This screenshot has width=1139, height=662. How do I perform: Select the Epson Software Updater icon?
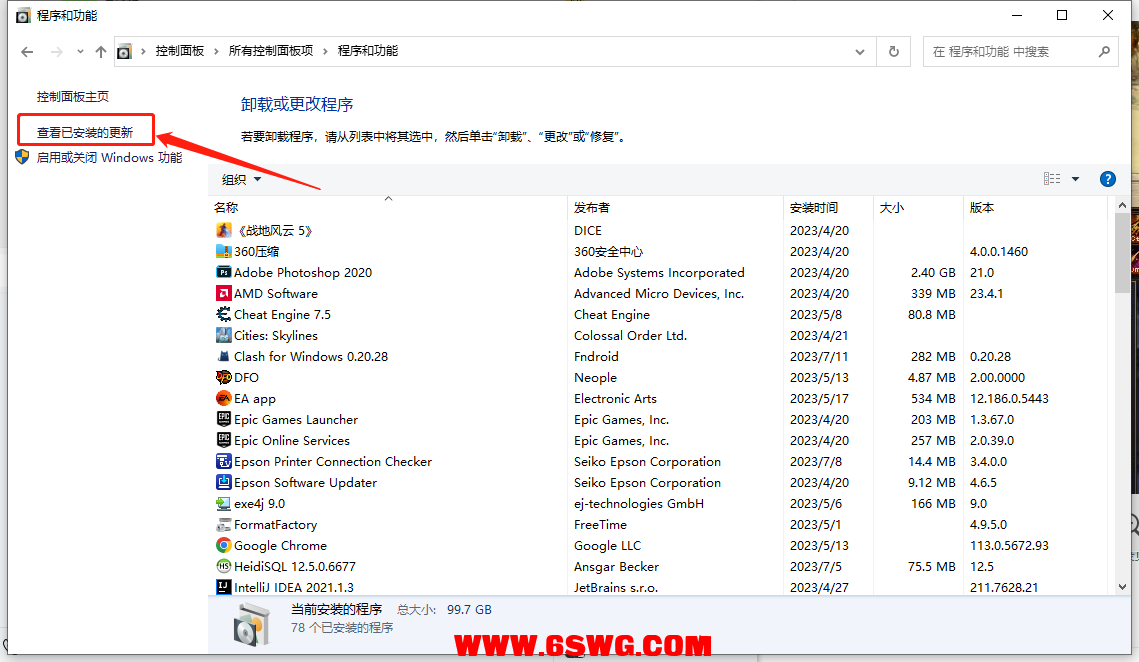(224, 483)
